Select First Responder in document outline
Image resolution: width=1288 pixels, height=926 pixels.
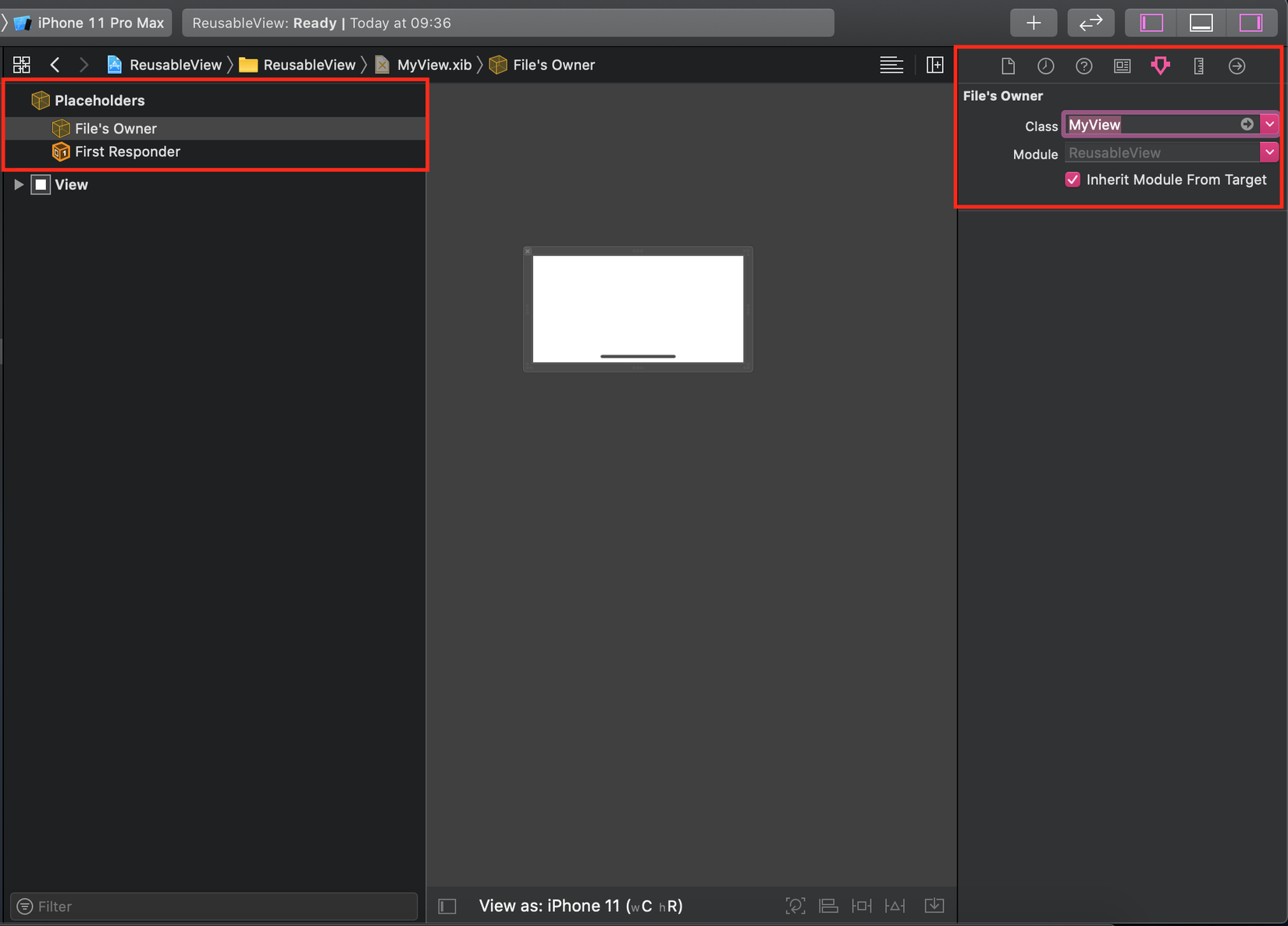[215, 151]
